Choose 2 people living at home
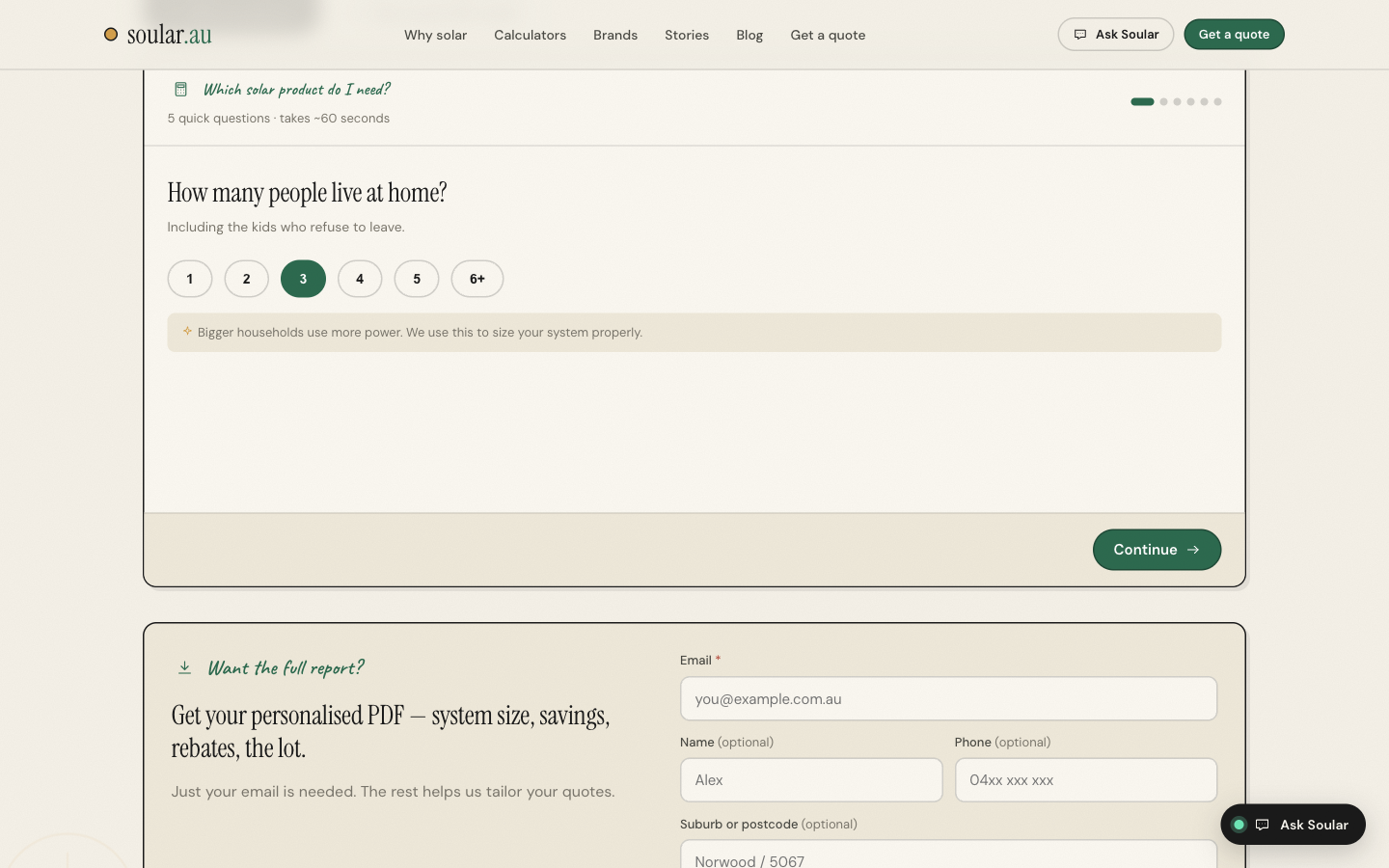 247,279
